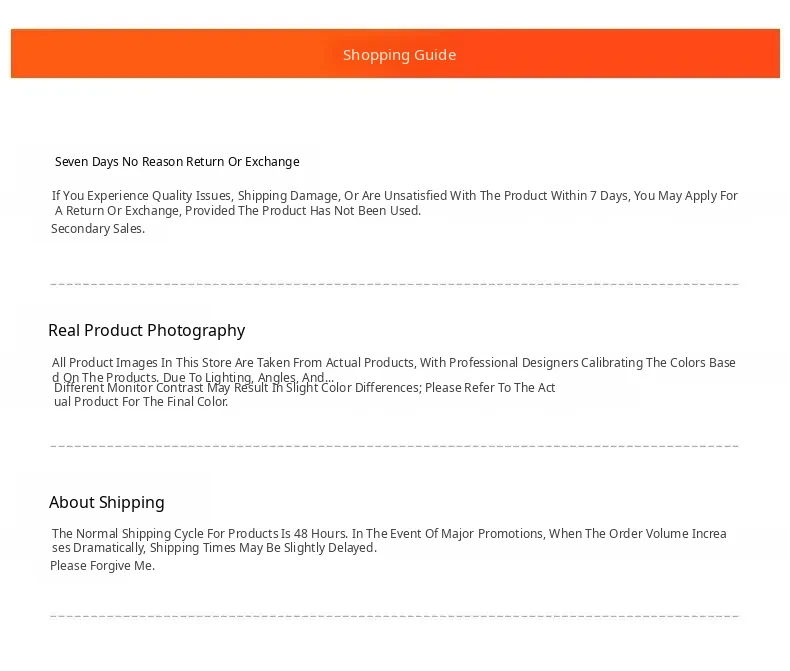This screenshot has height=671, width=790.
Task: Select the Seven Days No Reason Return heading
Action: (177, 162)
